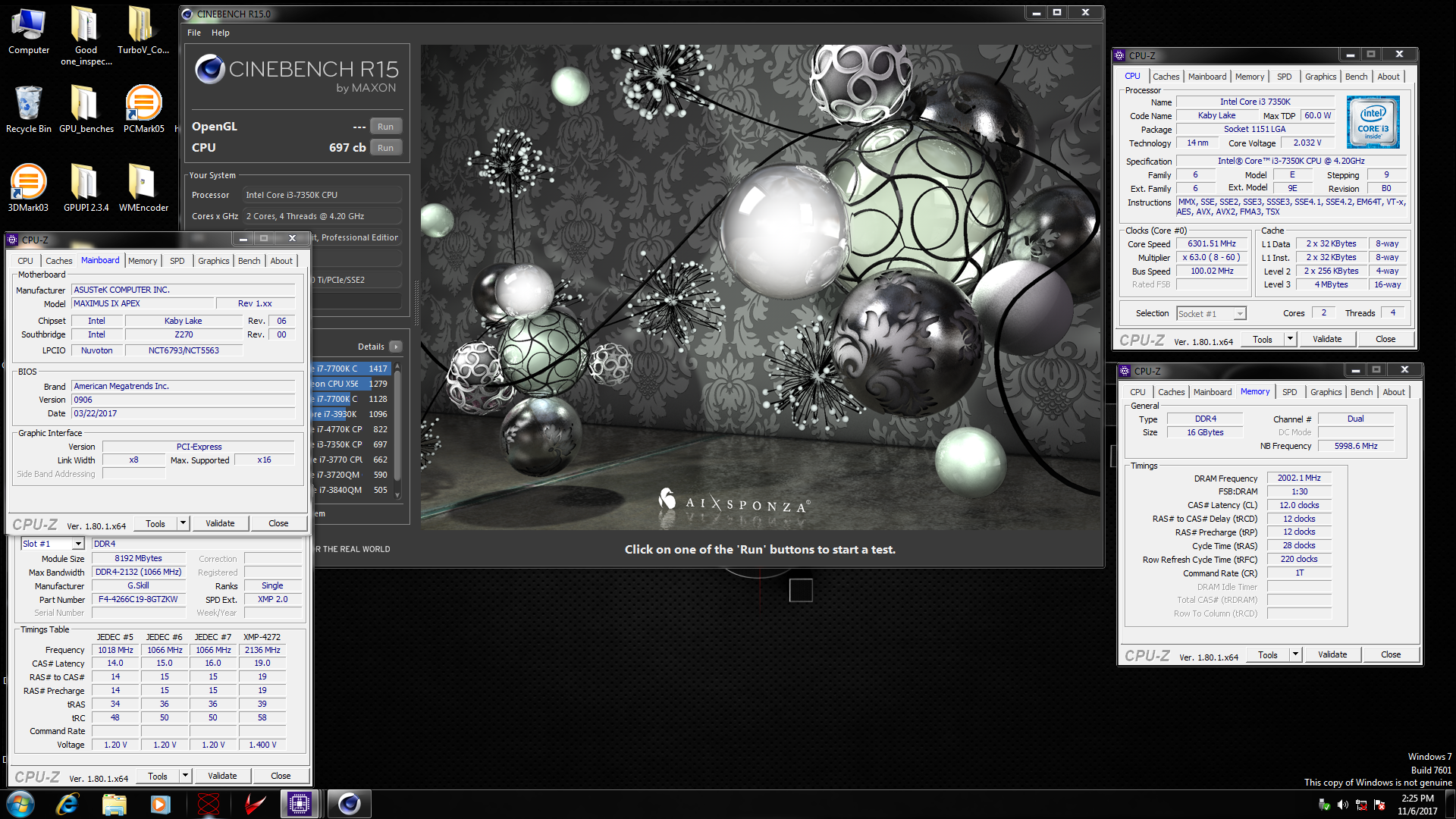This screenshot has width=1456, height=819.
Task: Click Close button in CPU-Z Mainboard window
Action: click(278, 523)
